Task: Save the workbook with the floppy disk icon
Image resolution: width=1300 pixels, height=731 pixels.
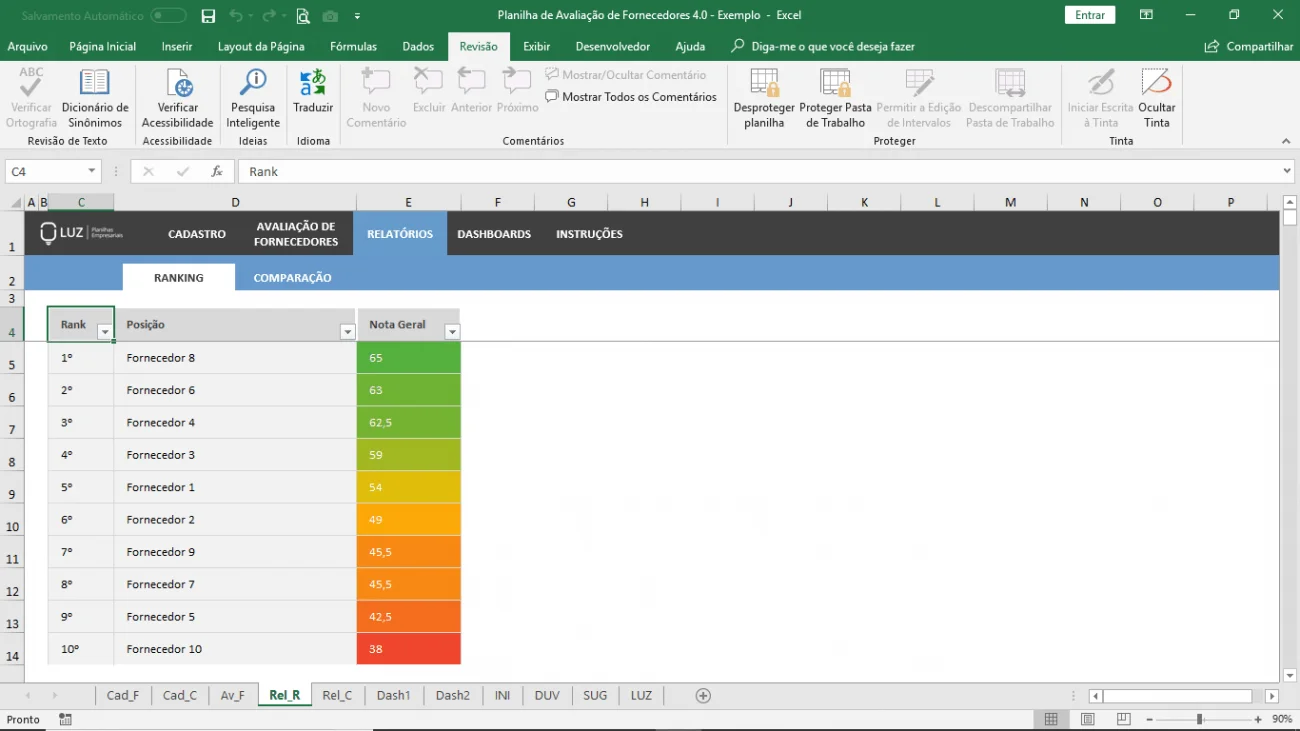Action: [x=208, y=16]
